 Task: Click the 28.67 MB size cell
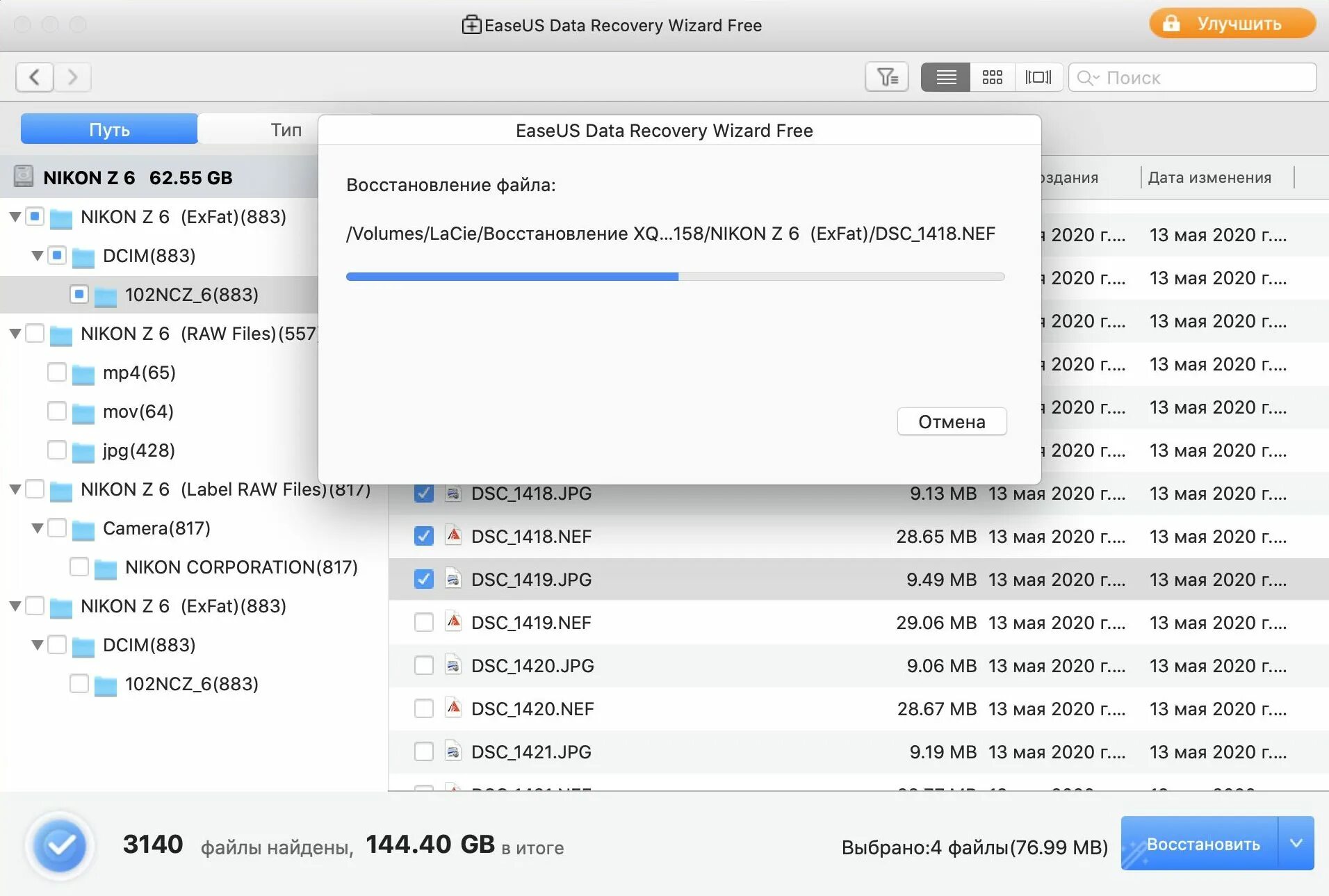[936, 708]
